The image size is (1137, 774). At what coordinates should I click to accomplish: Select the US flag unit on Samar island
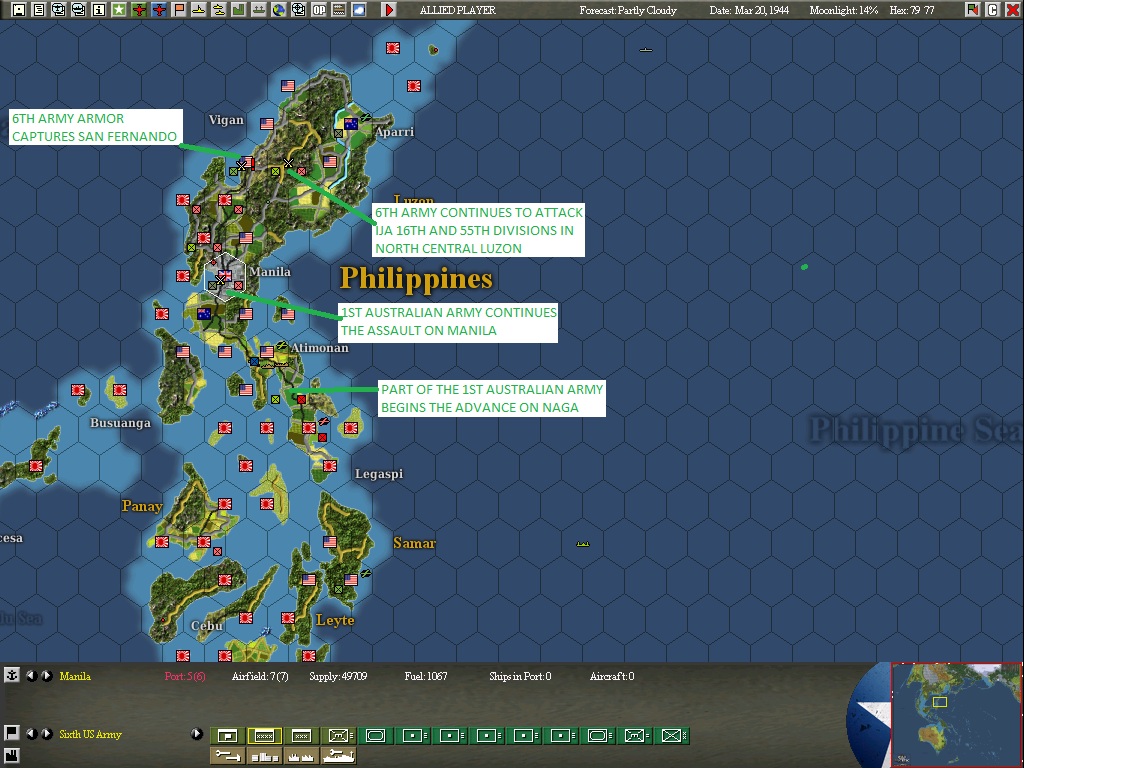point(330,542)
